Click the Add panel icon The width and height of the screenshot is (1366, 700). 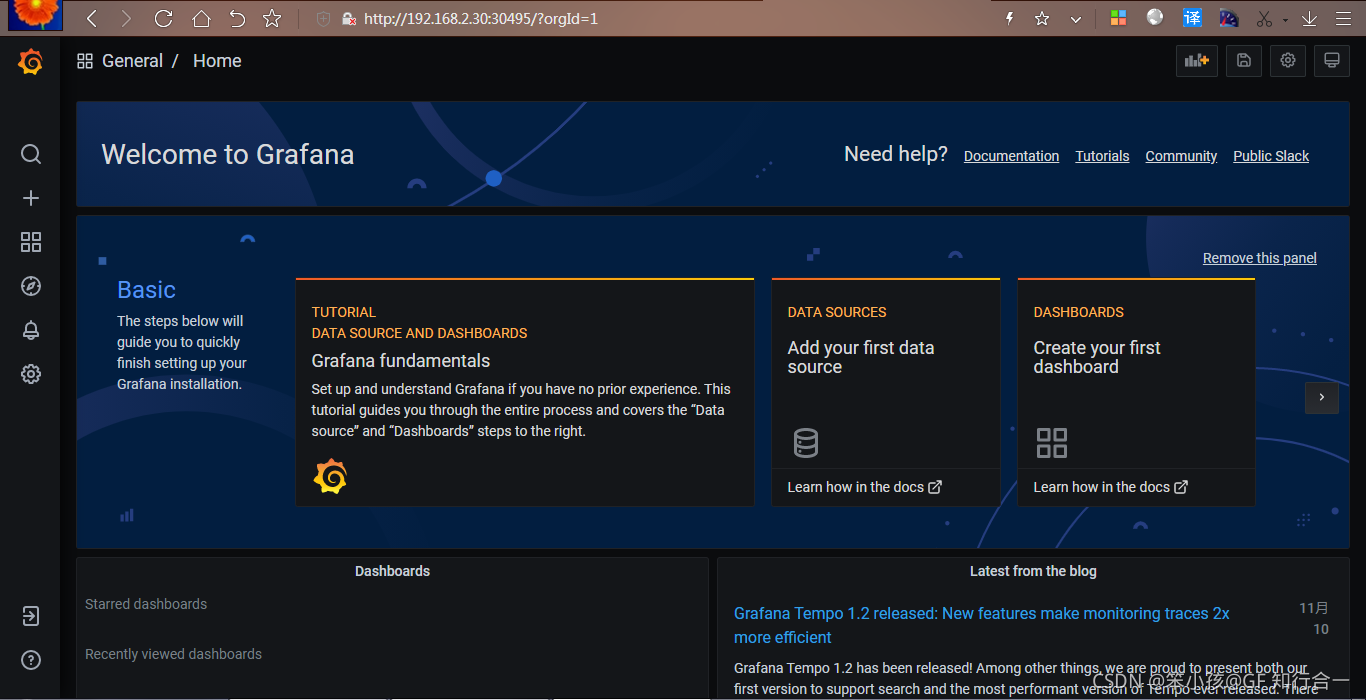1197,61
